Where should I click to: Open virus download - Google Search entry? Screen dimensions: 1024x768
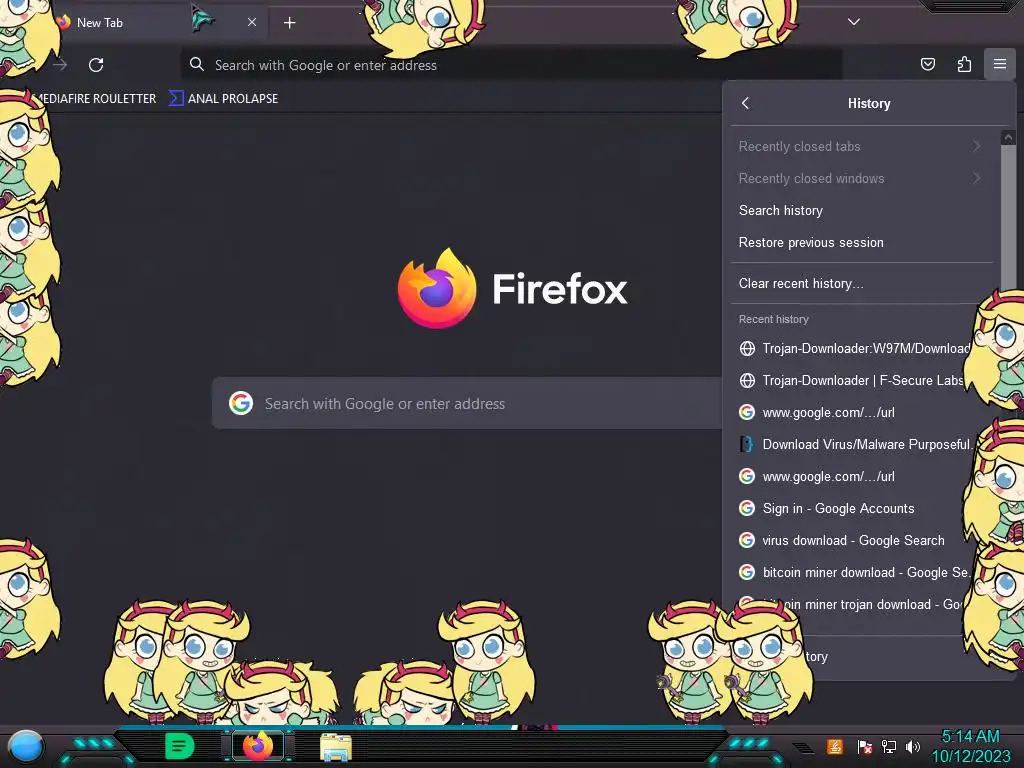pyautogui.click(x=849, y=540)
